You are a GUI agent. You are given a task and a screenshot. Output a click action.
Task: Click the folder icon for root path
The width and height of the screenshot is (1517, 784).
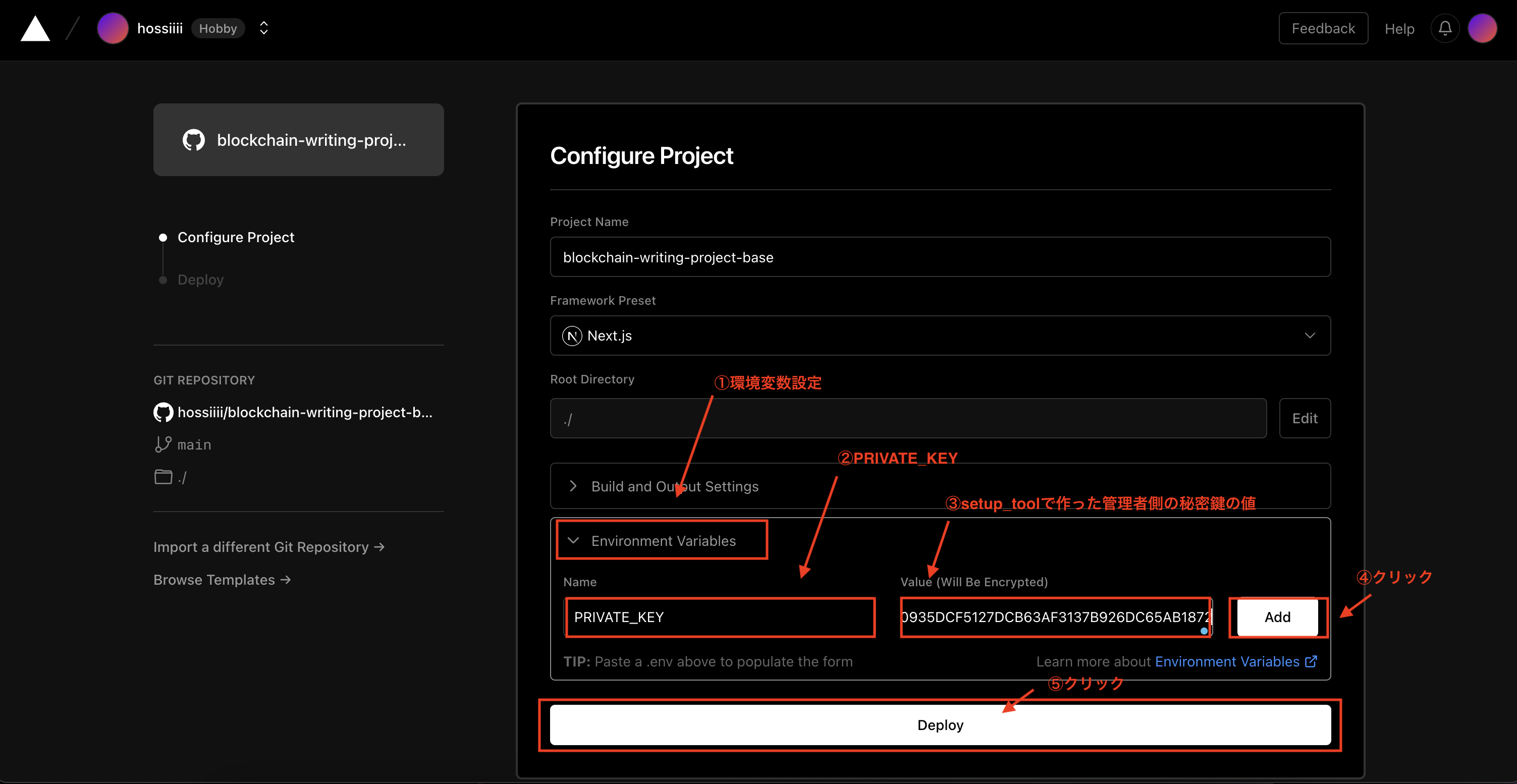(x=163, y=477)
